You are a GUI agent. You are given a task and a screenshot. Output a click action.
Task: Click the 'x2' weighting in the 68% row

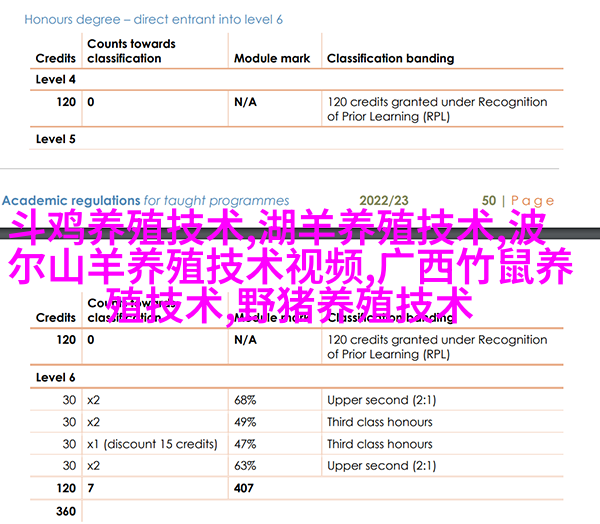coord(93,400)
